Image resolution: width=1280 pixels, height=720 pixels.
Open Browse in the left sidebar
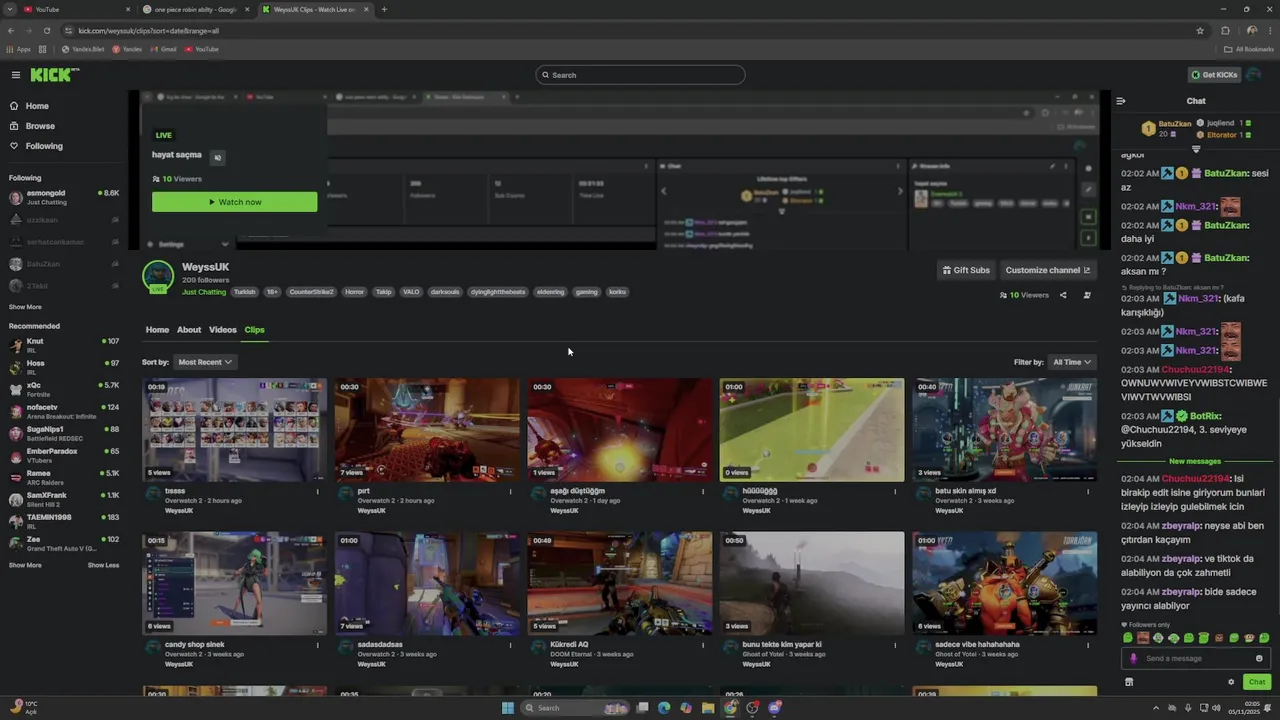[x=40, y=126]
